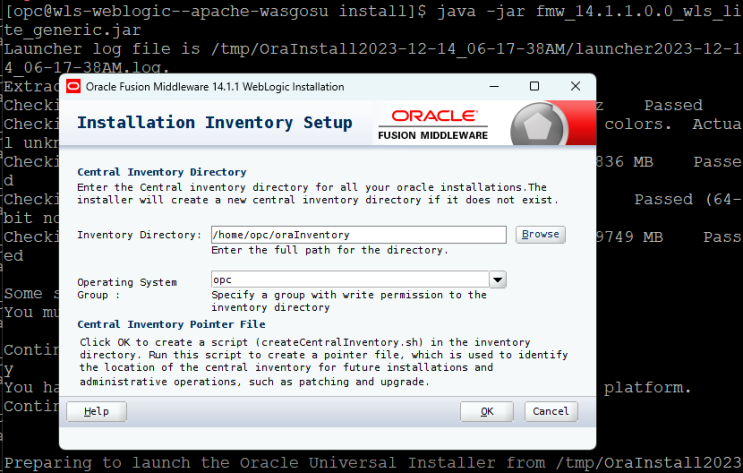Click the terminal line 'Preparing to launch the Oracle Universal Installer'
Viewport: 743px width, 473px height.
372,463
